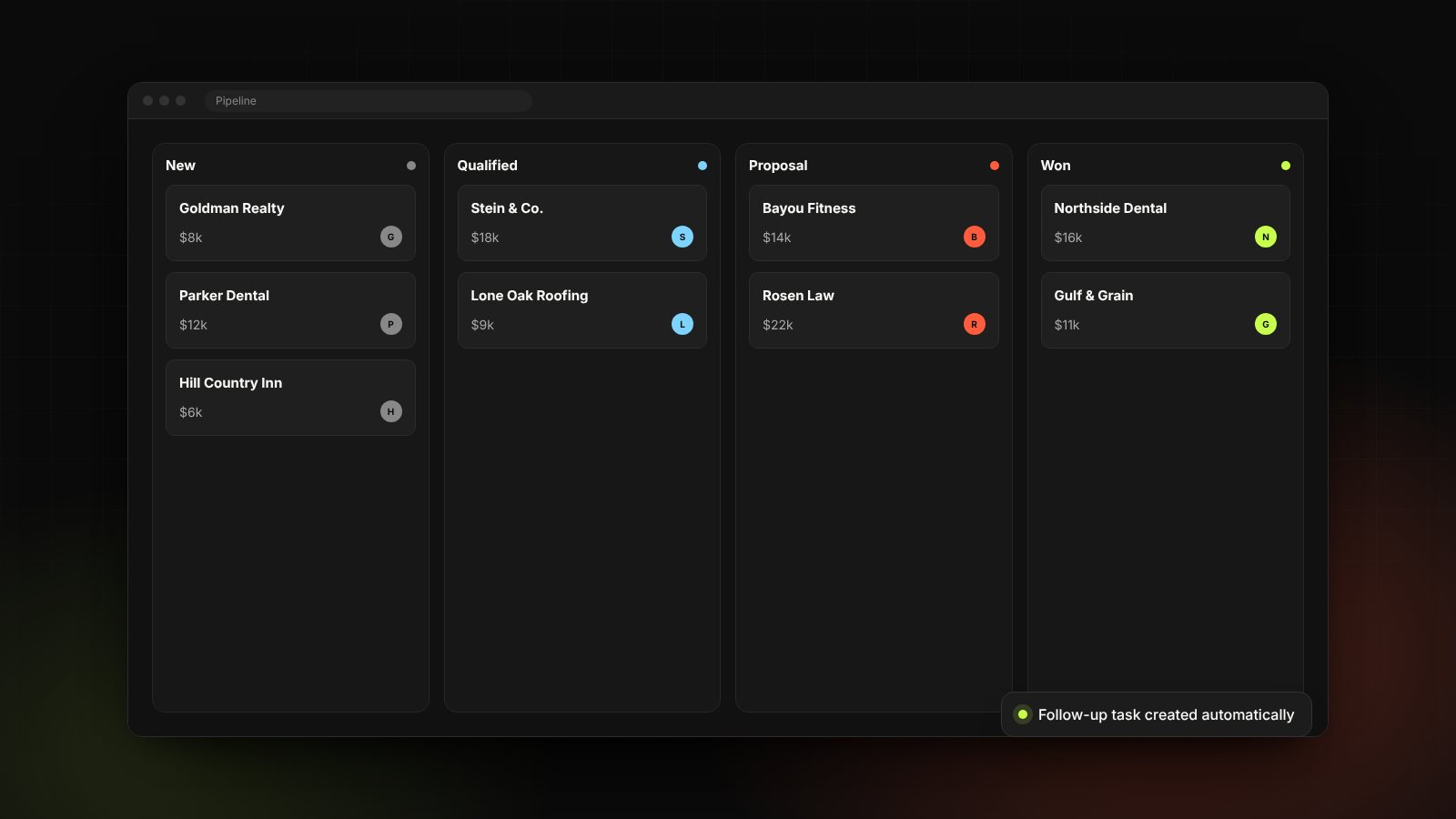Open the Goldman Realty deal title

coord(232,208)
